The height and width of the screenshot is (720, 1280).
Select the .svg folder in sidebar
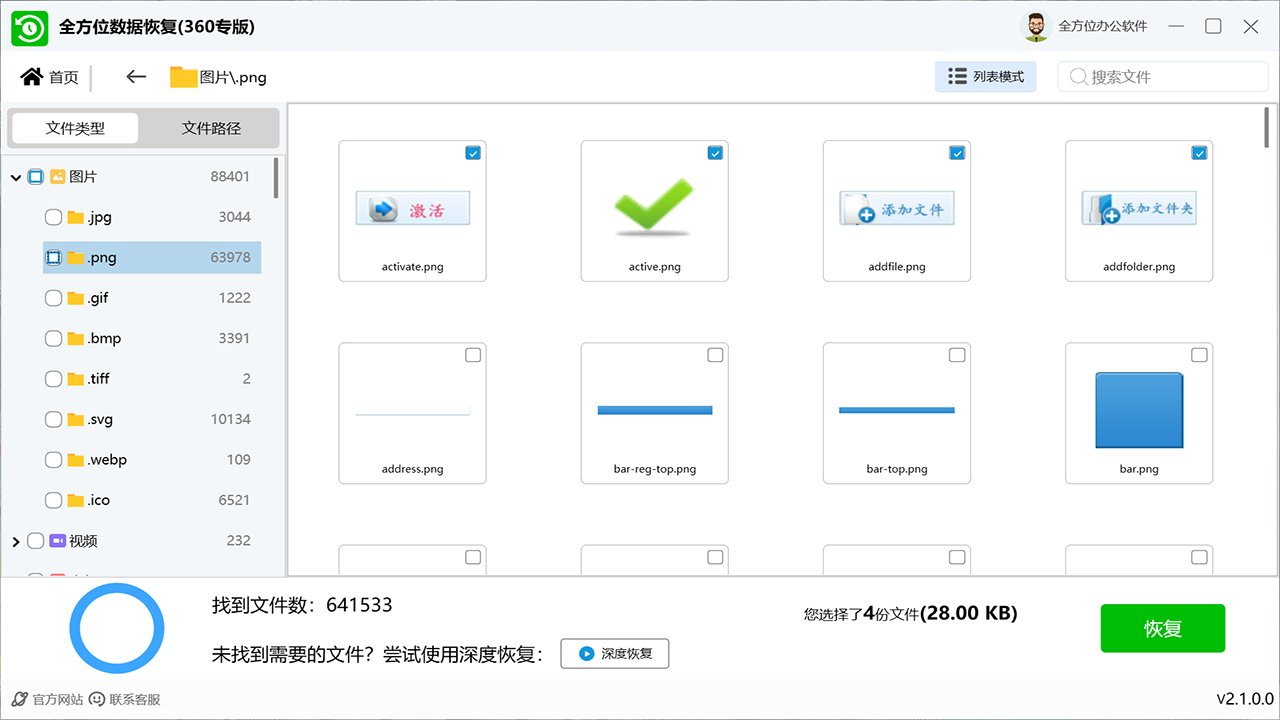100,419
